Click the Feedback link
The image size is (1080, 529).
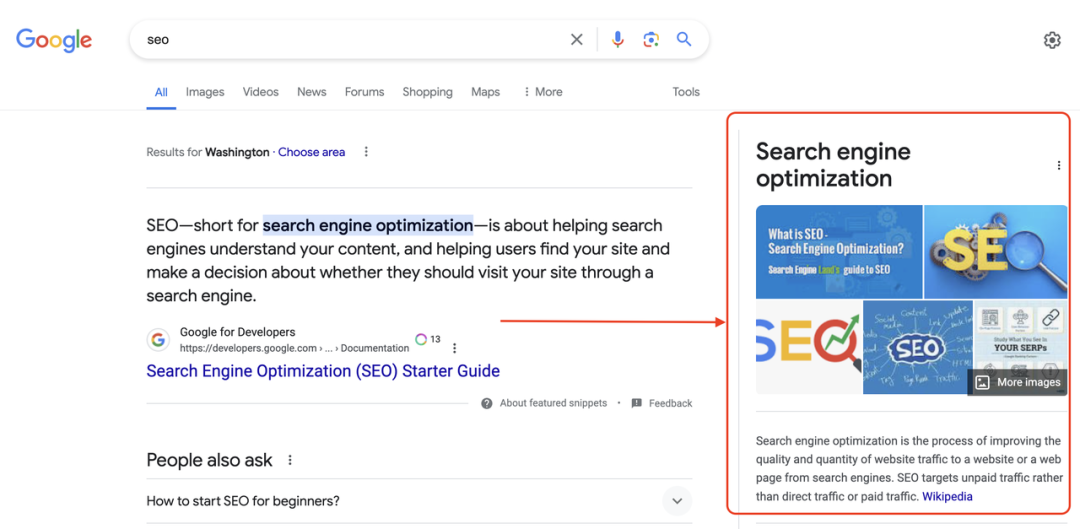(670, 403)
